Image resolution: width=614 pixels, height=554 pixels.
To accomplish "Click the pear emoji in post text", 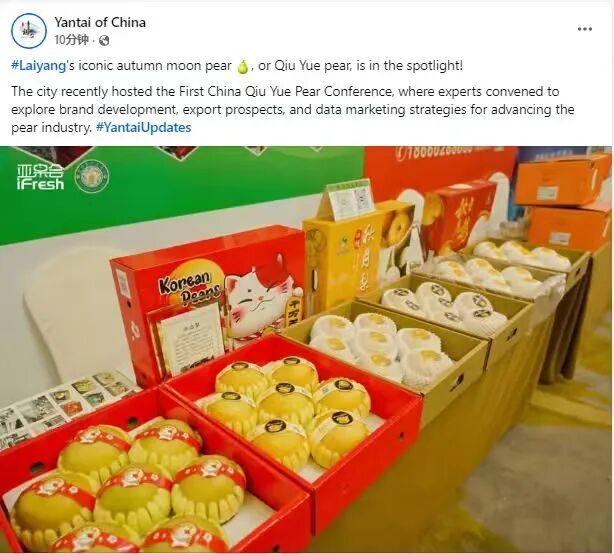I will coord(243,66).
